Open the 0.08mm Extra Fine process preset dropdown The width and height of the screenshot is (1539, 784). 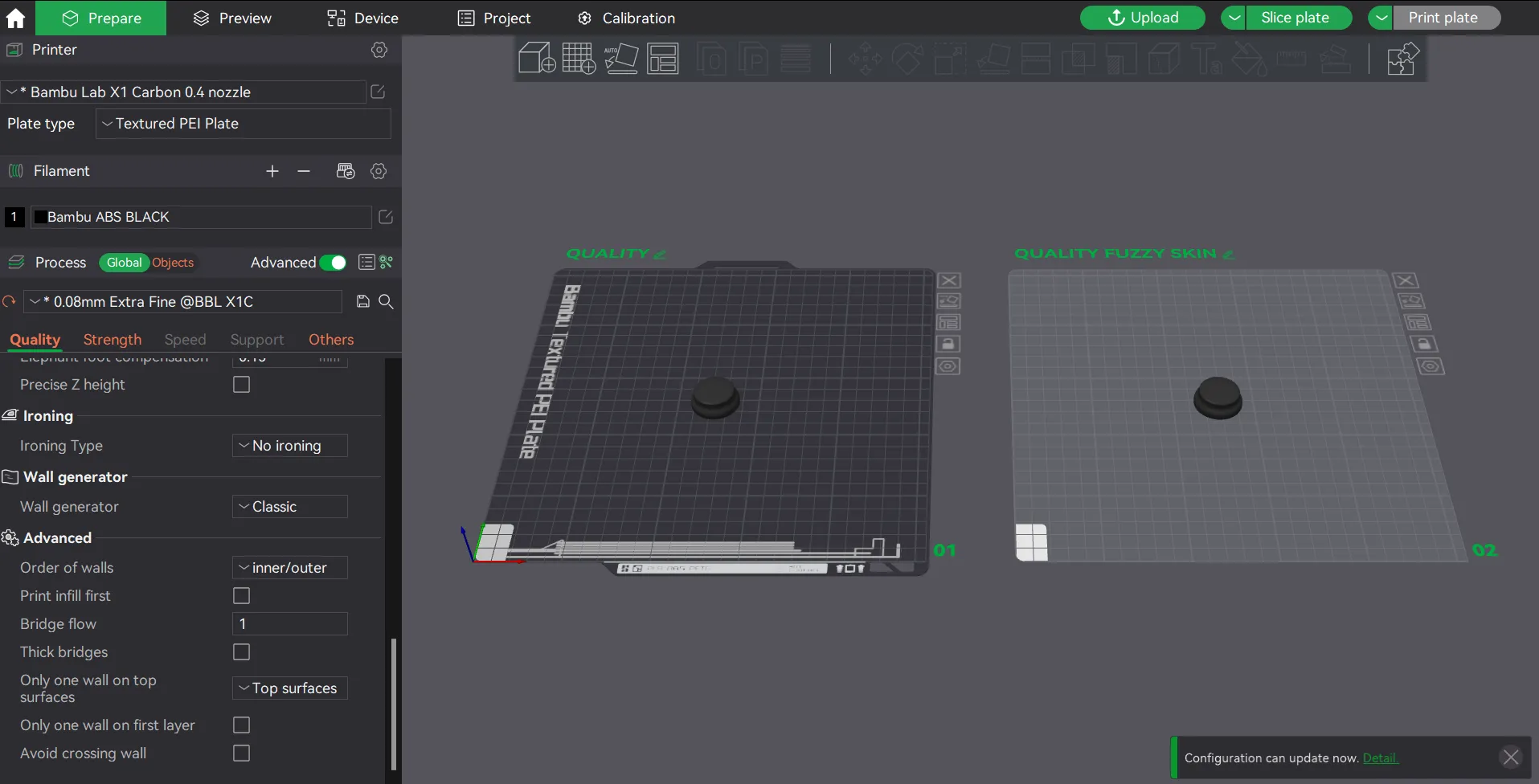click(x=183, y=302)
